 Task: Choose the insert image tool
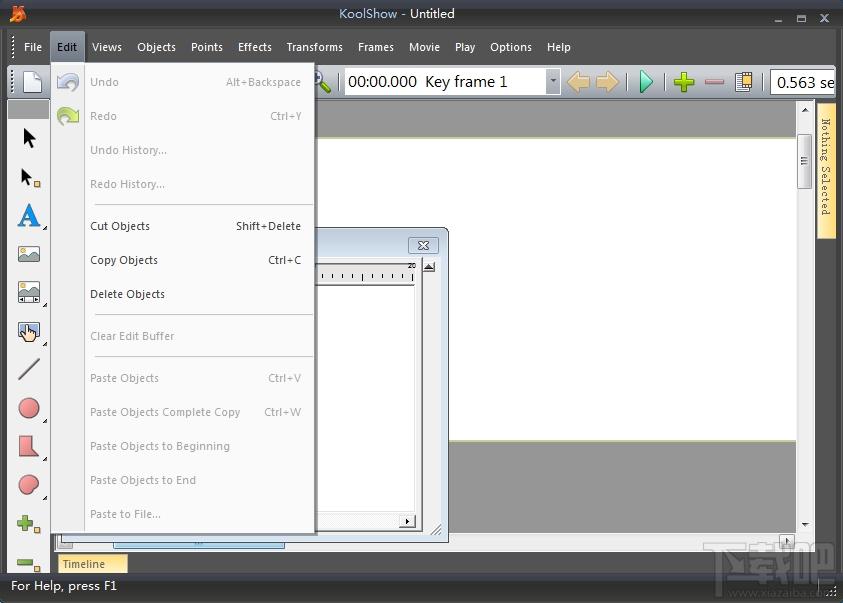click(29, 254)
